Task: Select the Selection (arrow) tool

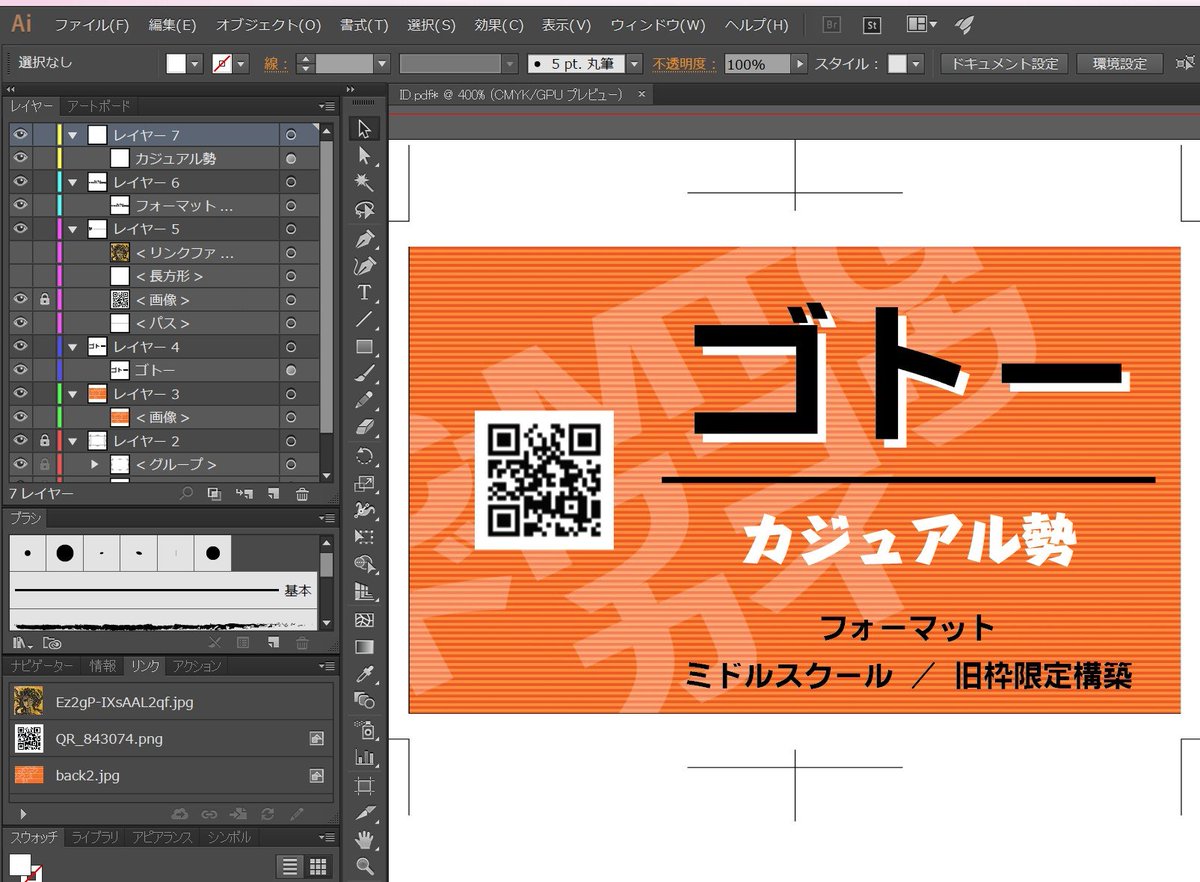Action: pos(364,129)
